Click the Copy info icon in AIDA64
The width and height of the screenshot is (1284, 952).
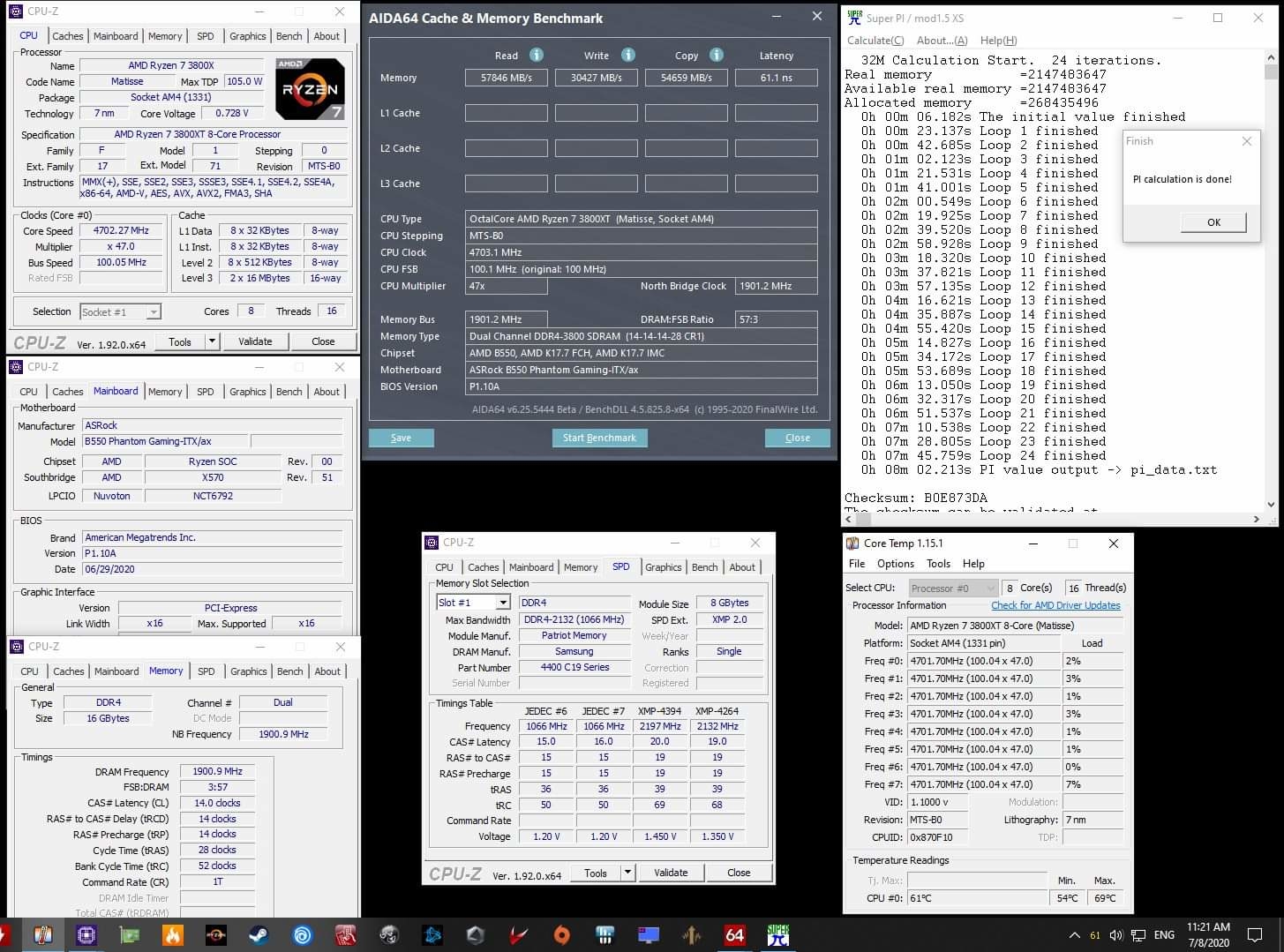[717, 55]
